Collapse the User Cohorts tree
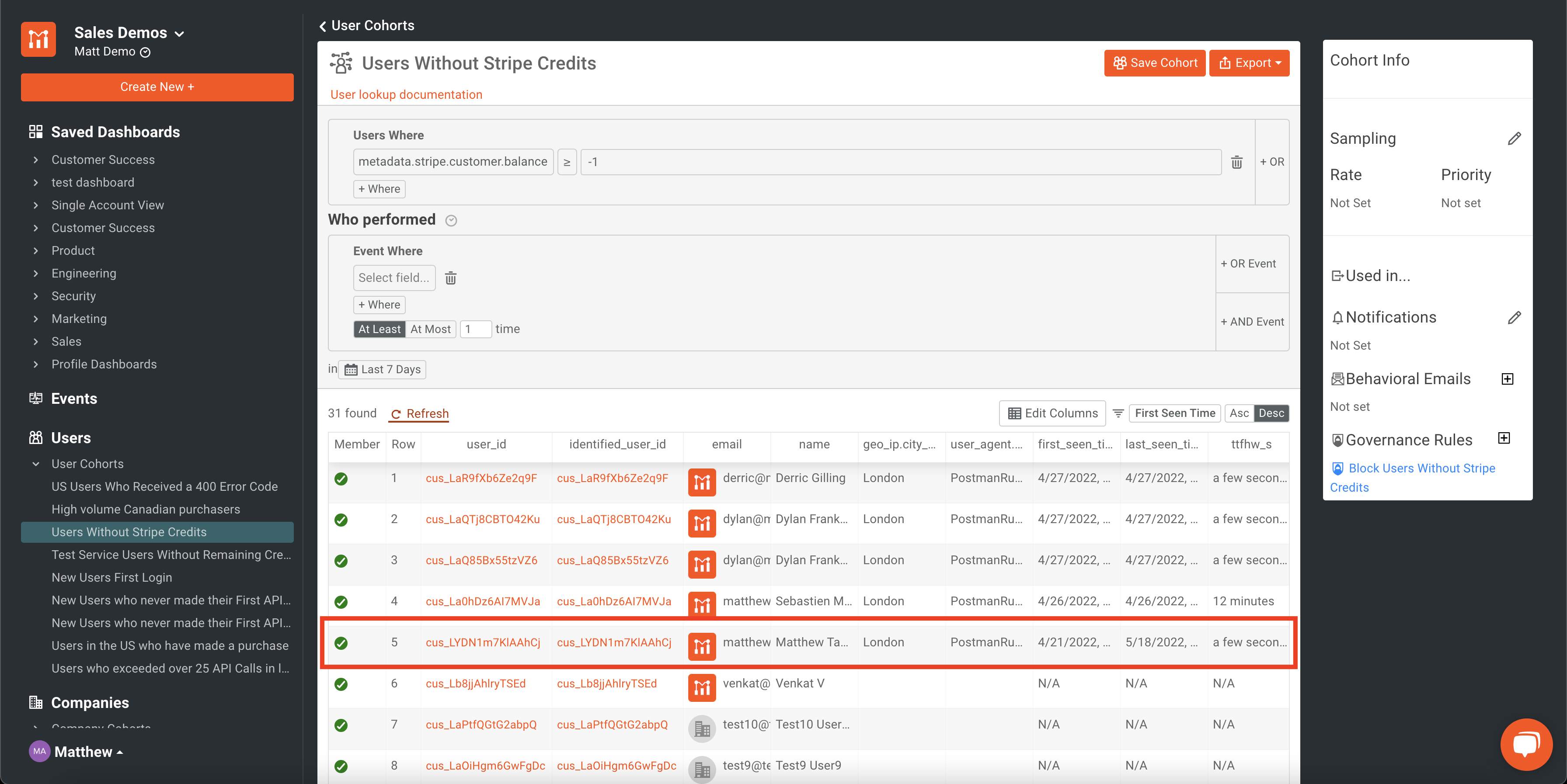Image resolution: width=1567 pixels, height=784 pixels. point(36,464)
